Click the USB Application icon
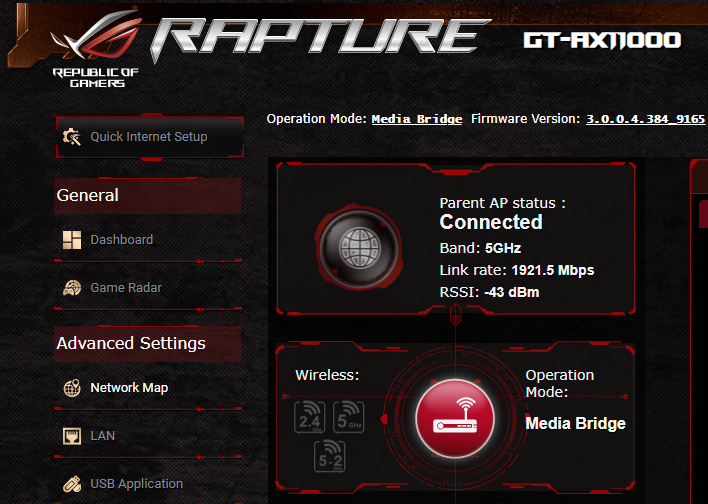708x504 pixels. pyautogui.click(x=73, y=484)
